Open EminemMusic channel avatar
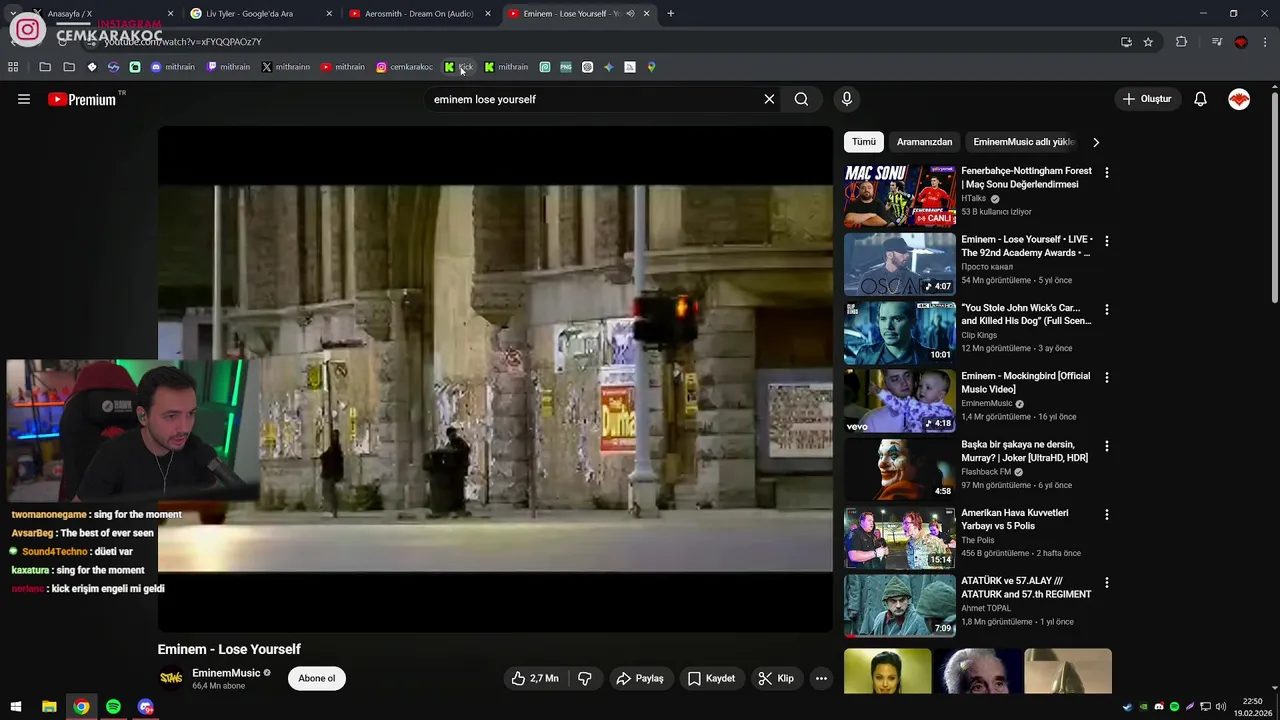1280x720 pixels. coord(171,678)
